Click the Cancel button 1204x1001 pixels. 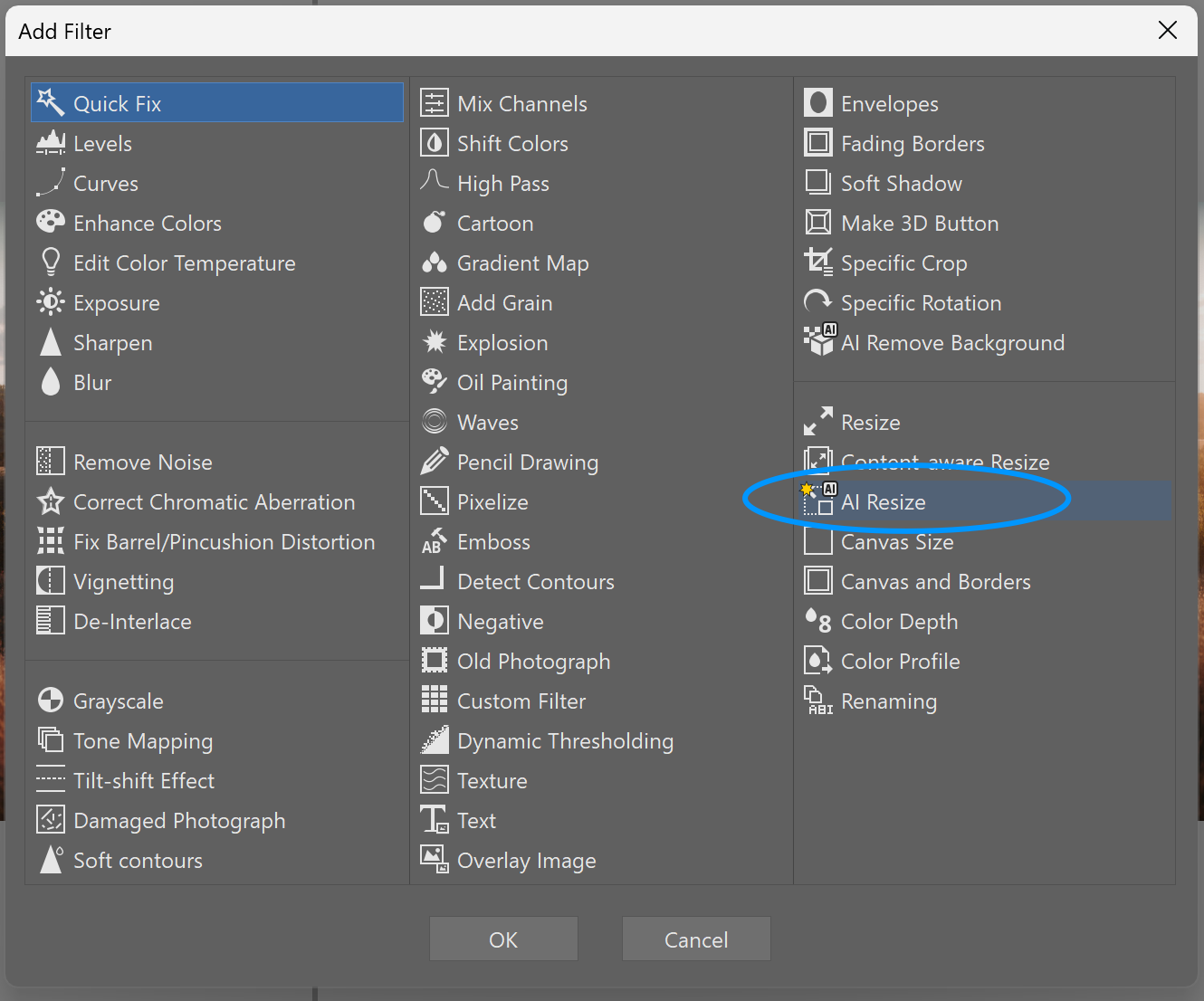tap(695, 939)
